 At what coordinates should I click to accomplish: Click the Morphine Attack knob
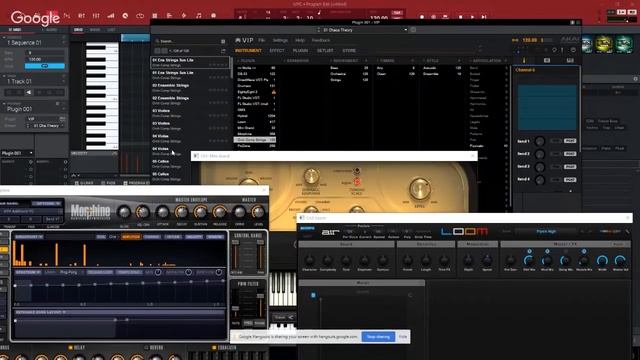click(x=162, y=212)
